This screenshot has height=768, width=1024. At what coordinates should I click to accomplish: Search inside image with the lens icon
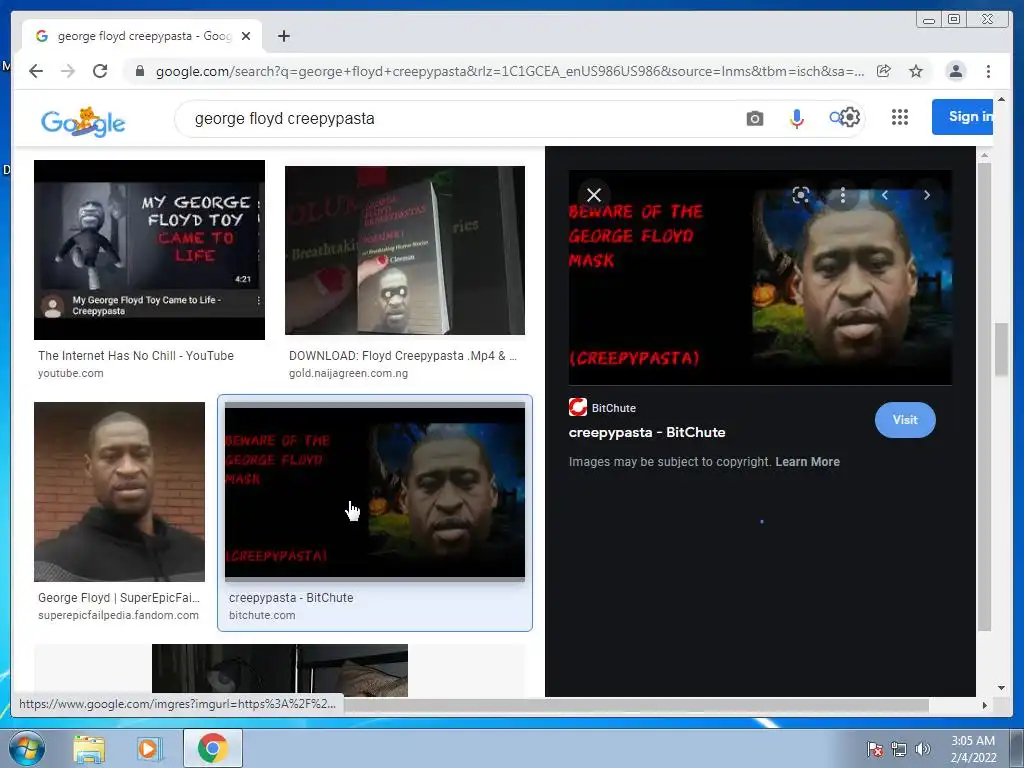(x=801, y=195)
